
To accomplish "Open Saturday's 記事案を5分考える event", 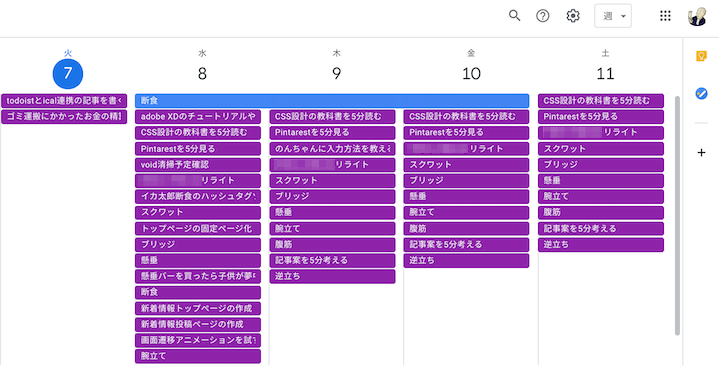I will pyautogui.click(x=601, y=228).
